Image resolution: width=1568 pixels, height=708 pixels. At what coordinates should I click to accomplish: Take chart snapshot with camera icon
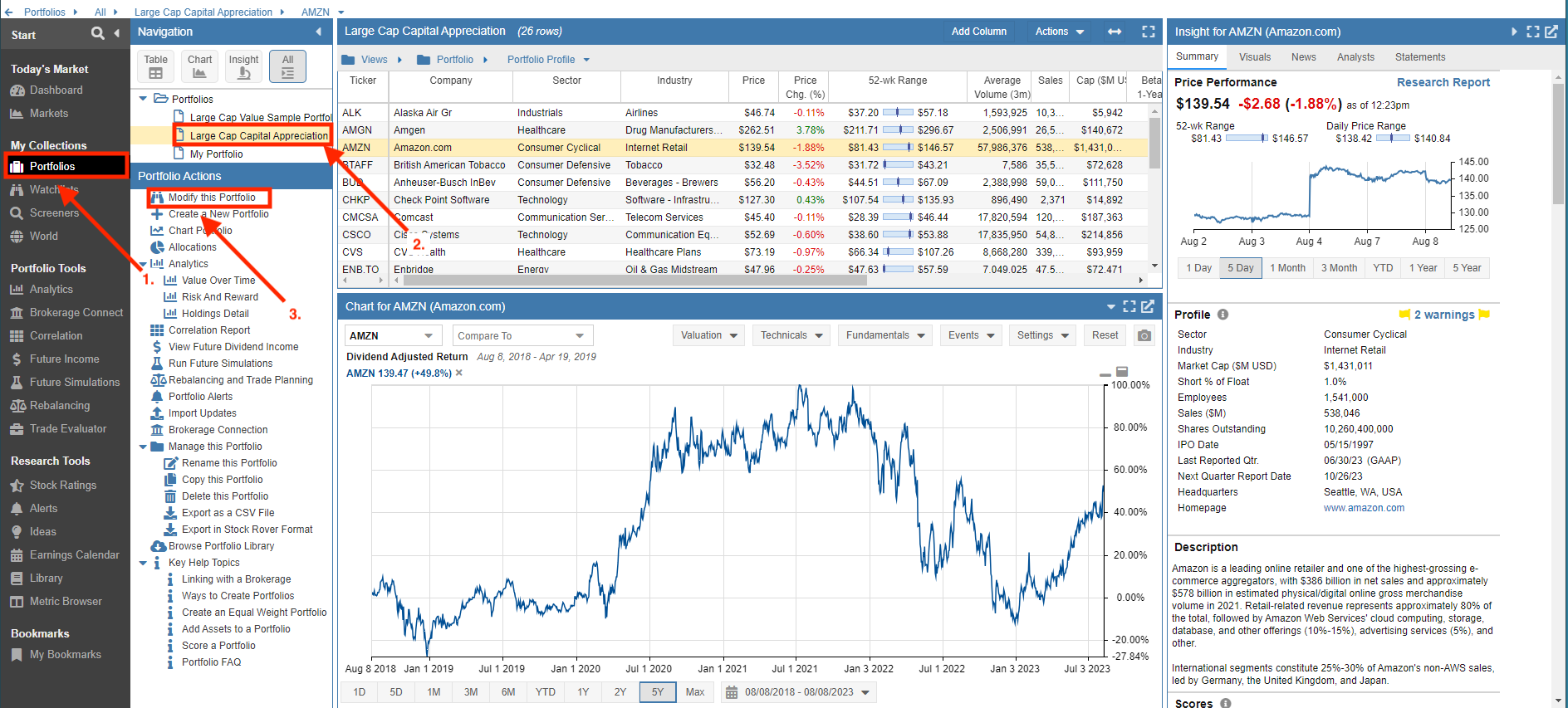pos(1144,335)
